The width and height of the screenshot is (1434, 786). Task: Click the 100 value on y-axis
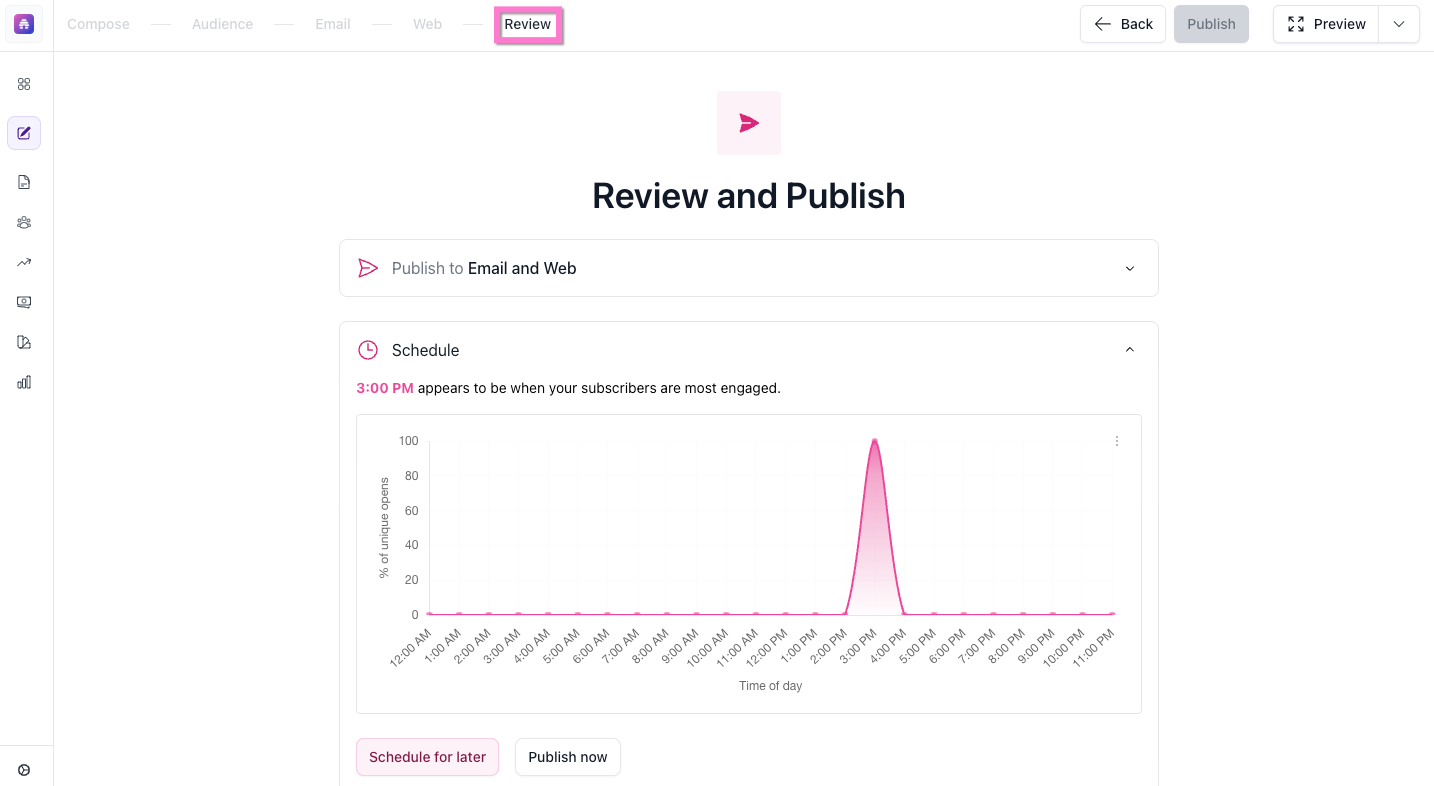pyautogui.click(x=408, y=441)
